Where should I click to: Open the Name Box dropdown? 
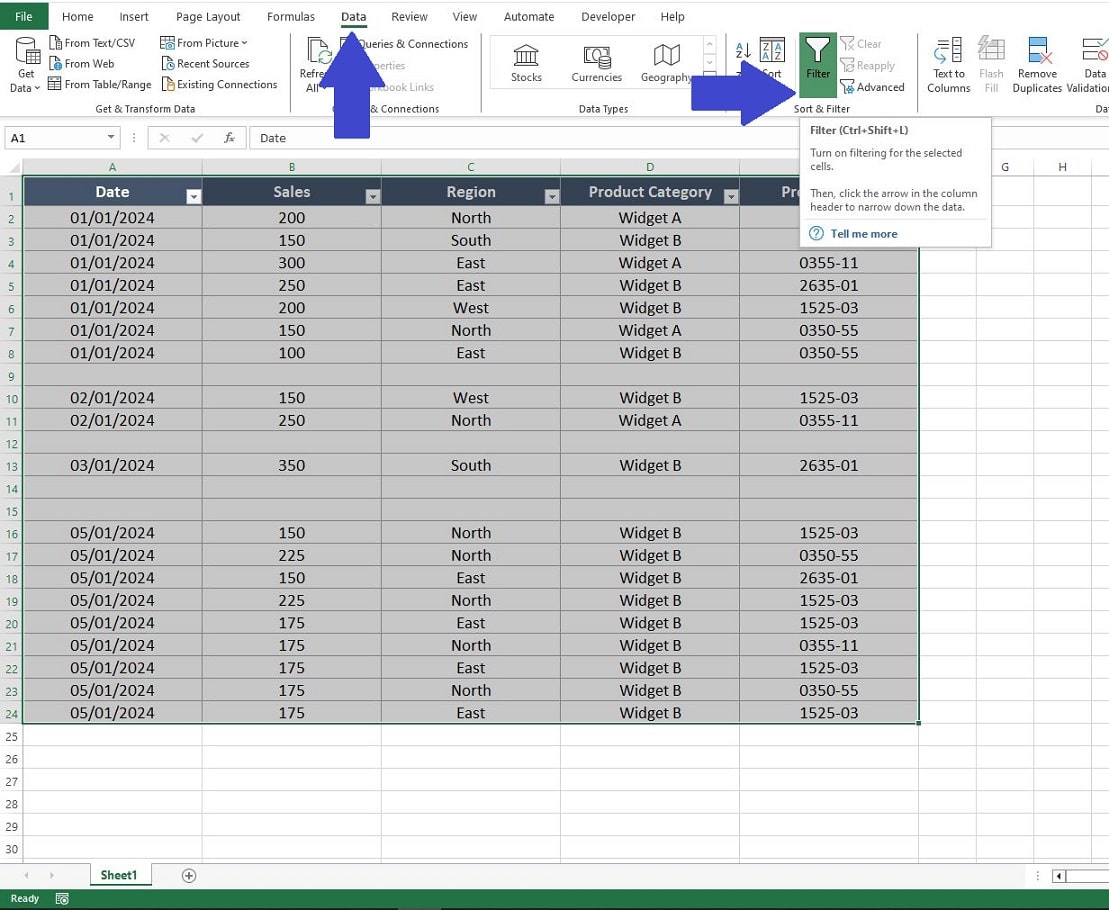[110, 137]
